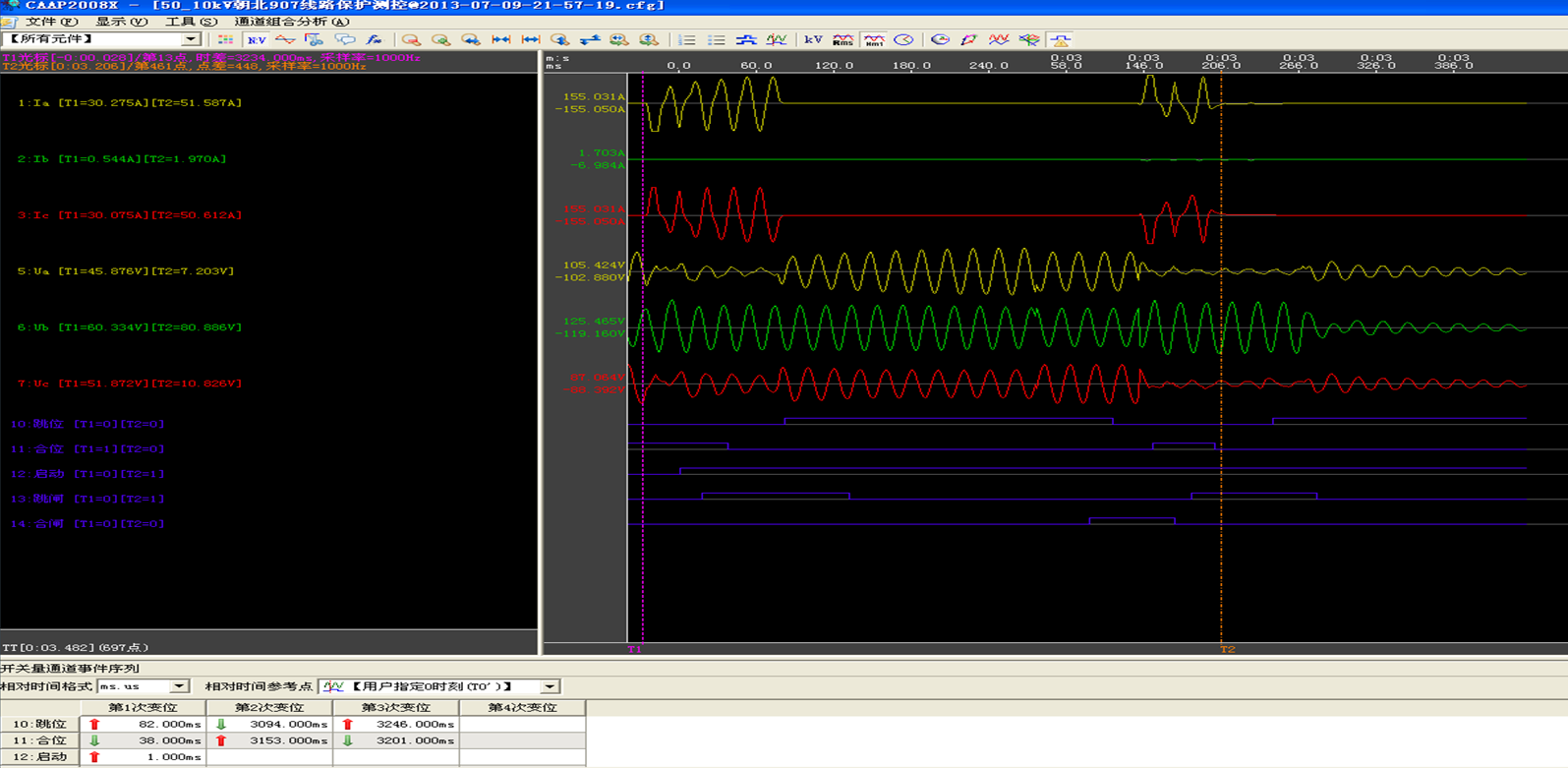The height and width of the screenshot is (768, 1568).
Task: Open the 文件(F) menu
Action: click(x=51, y=22)
